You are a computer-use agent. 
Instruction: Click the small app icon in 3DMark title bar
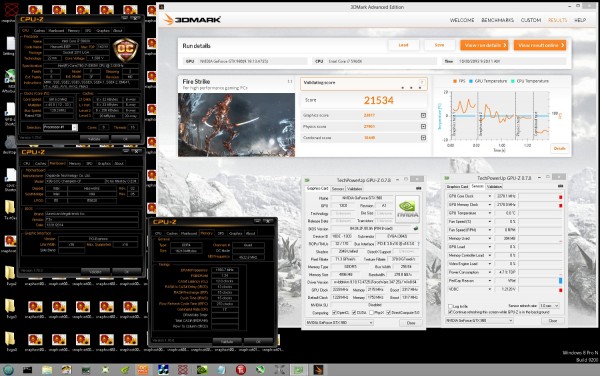point(161,7)
